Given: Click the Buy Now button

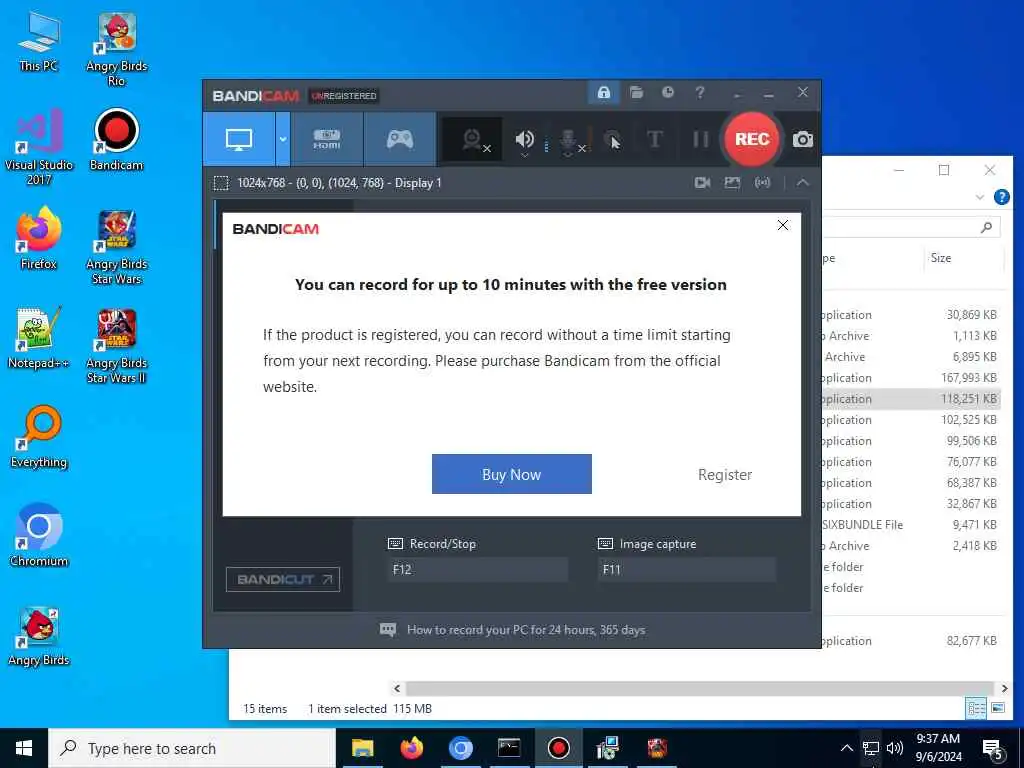Looking at the screenshot, I should (511, 474).
